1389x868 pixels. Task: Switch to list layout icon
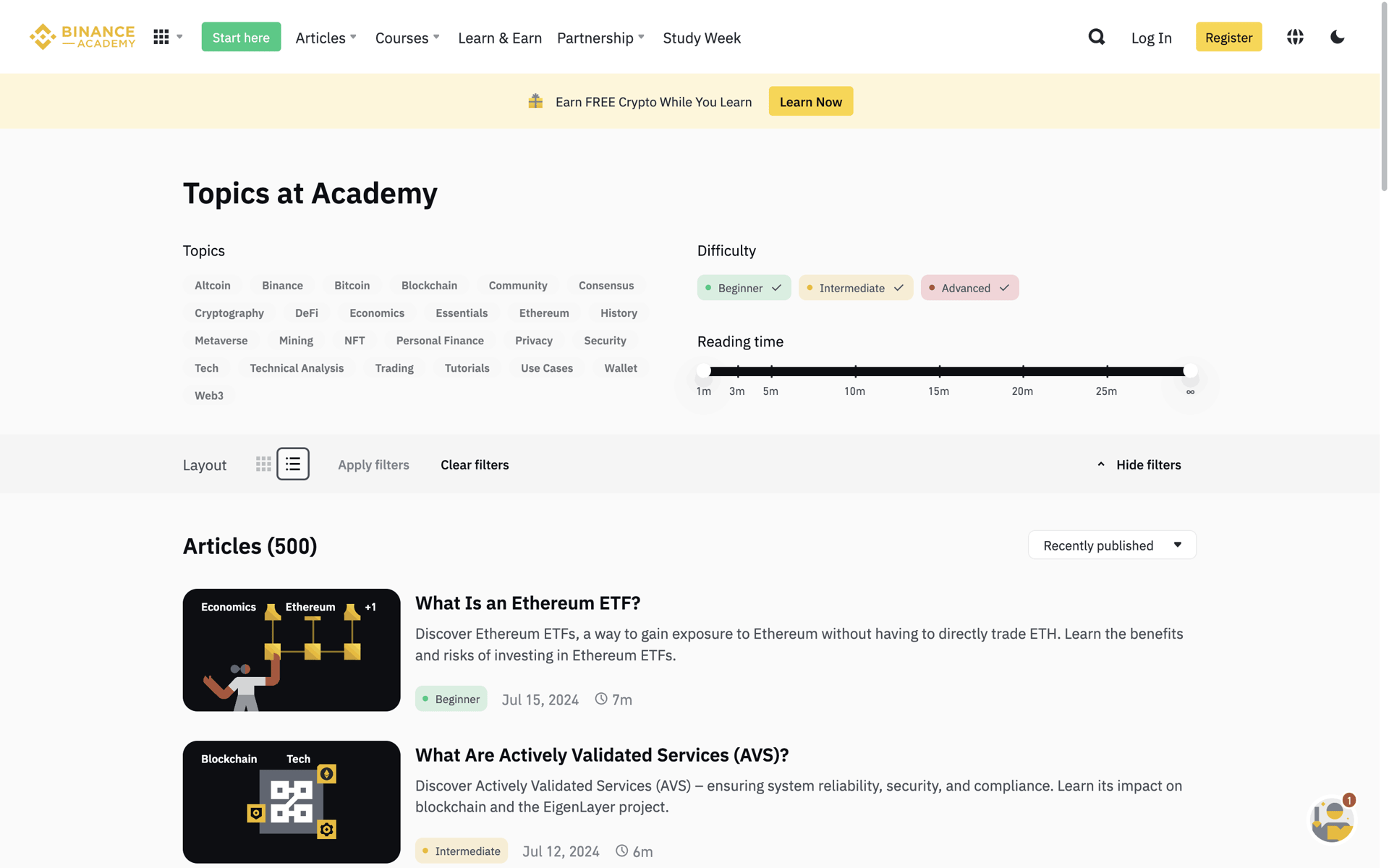(293, 464)
